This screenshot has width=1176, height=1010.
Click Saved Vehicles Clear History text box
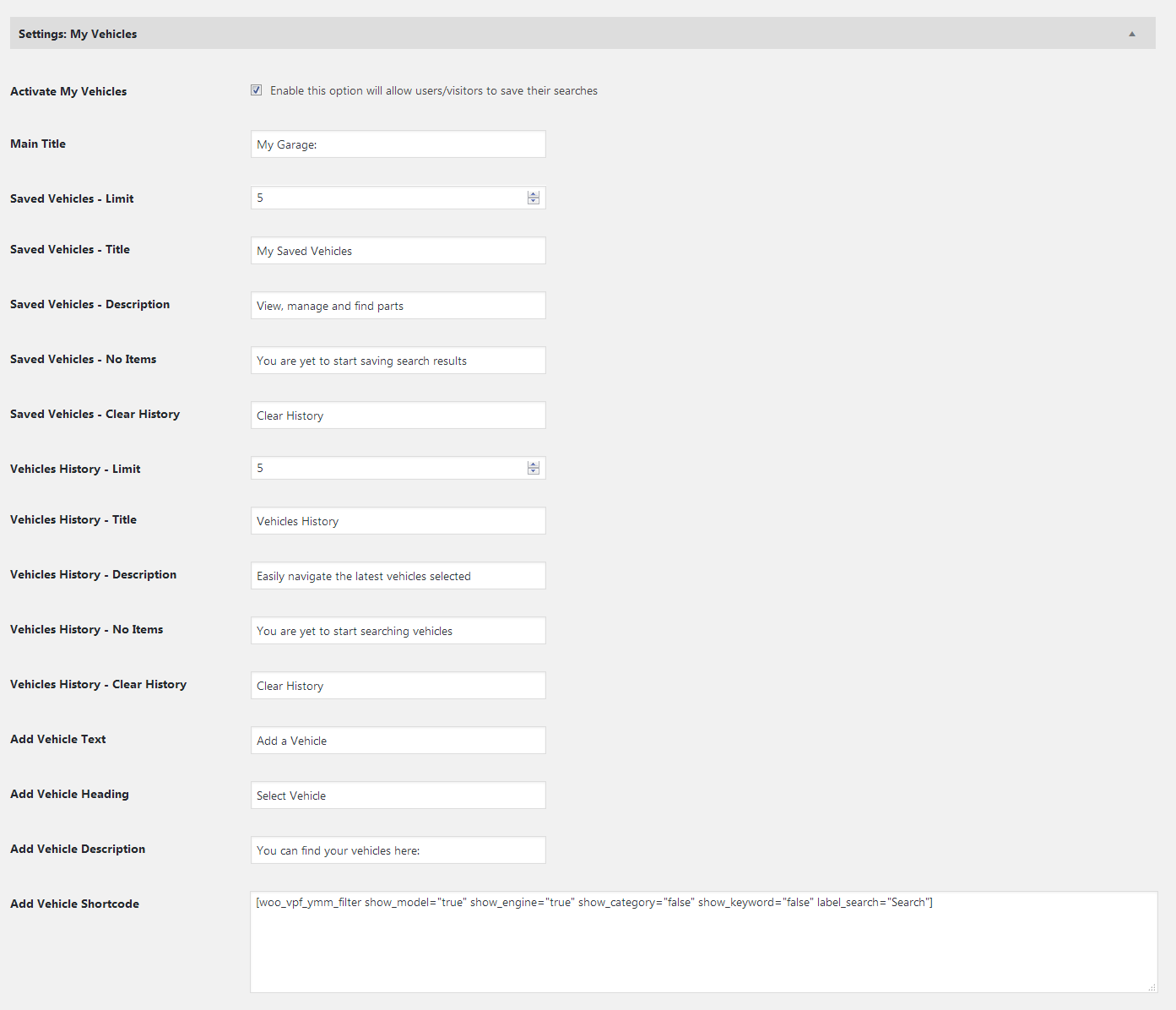398,415
